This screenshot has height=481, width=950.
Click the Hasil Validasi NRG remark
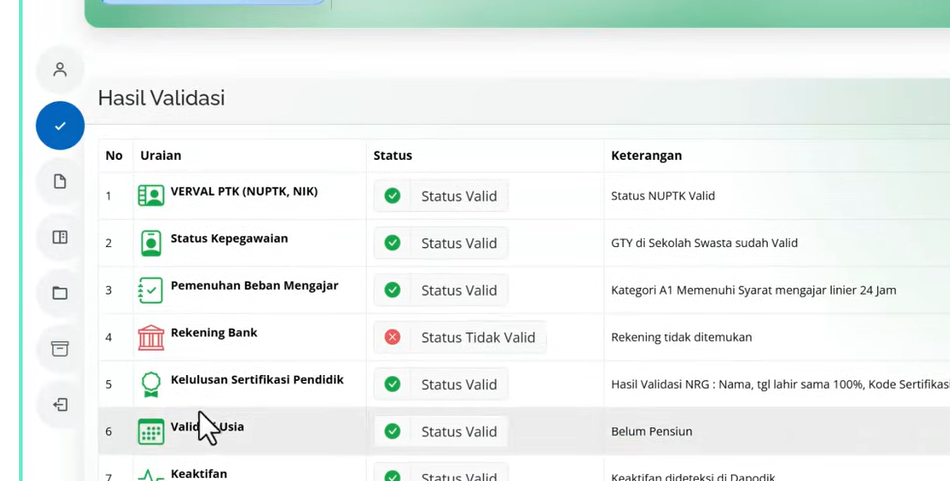(780, 384)
